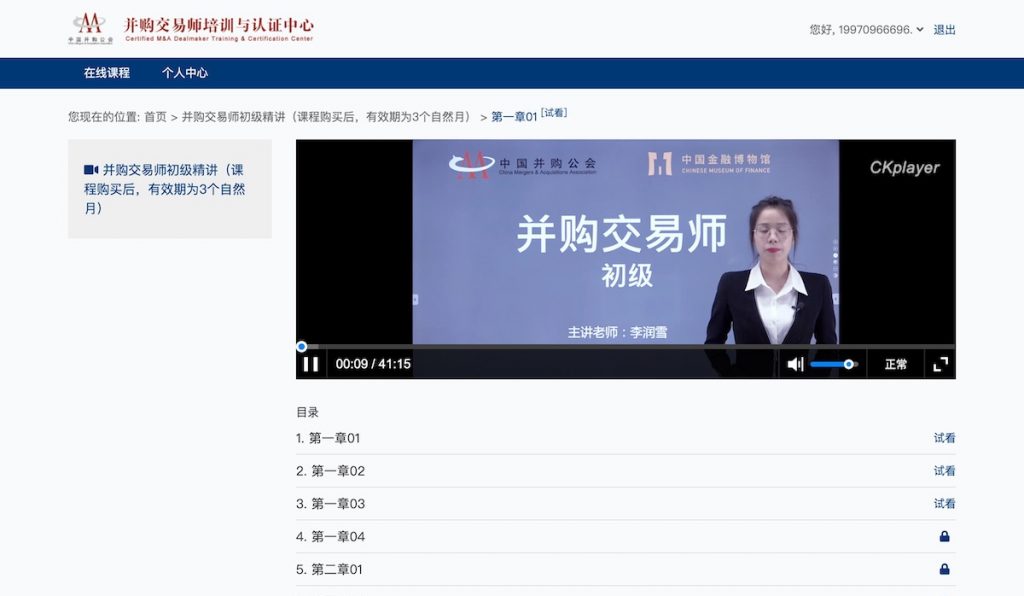Viewport: 1024px width, 596px height.
Task: Click lock icon beside 第一章04
Action: point(944,537)
